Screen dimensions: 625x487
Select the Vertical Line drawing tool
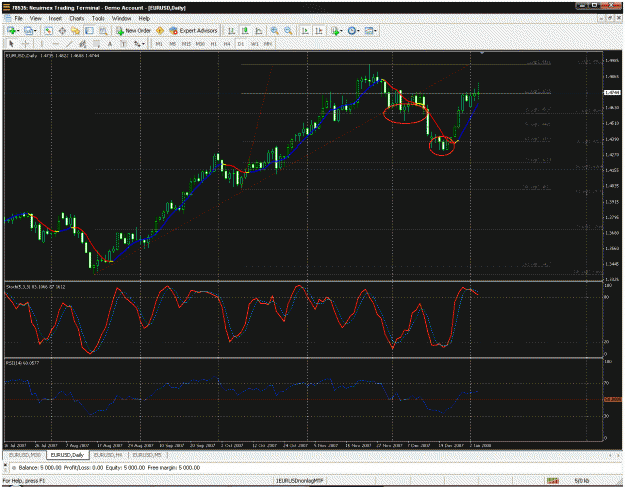(41, 44)
